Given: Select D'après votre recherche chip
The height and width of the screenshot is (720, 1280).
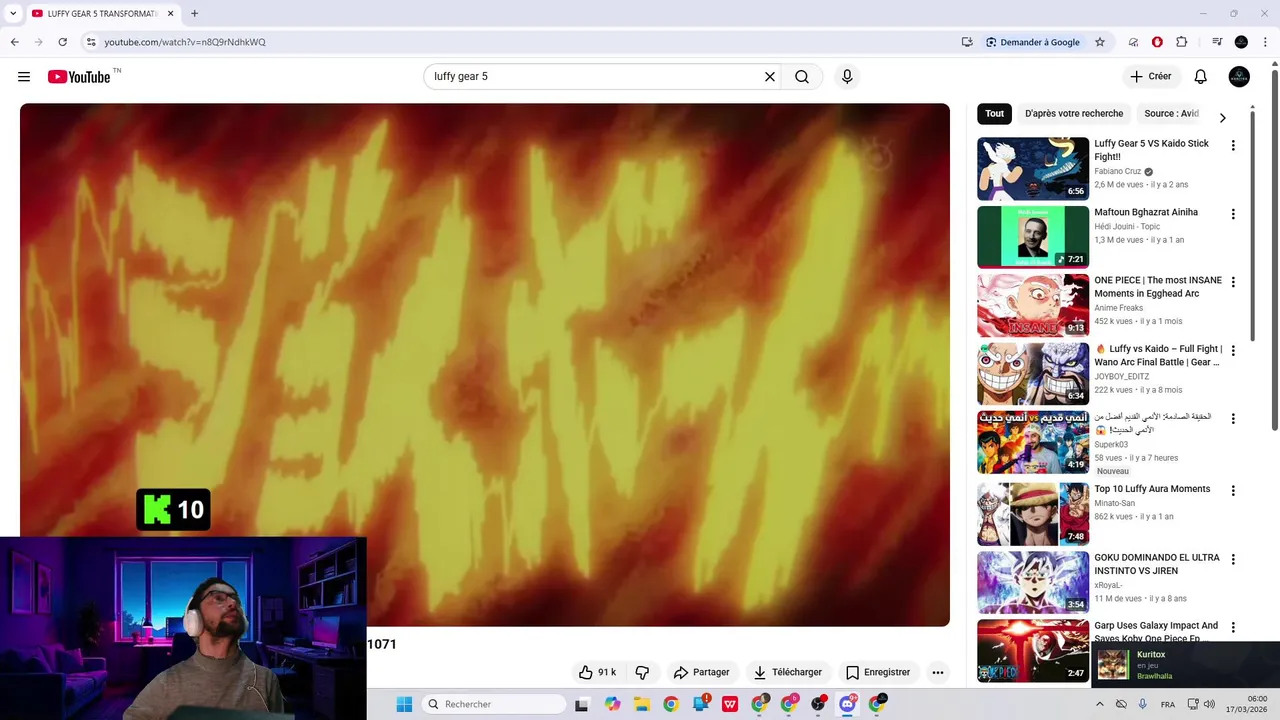Looking at the screenshot, I should [x=1074, y=114].
